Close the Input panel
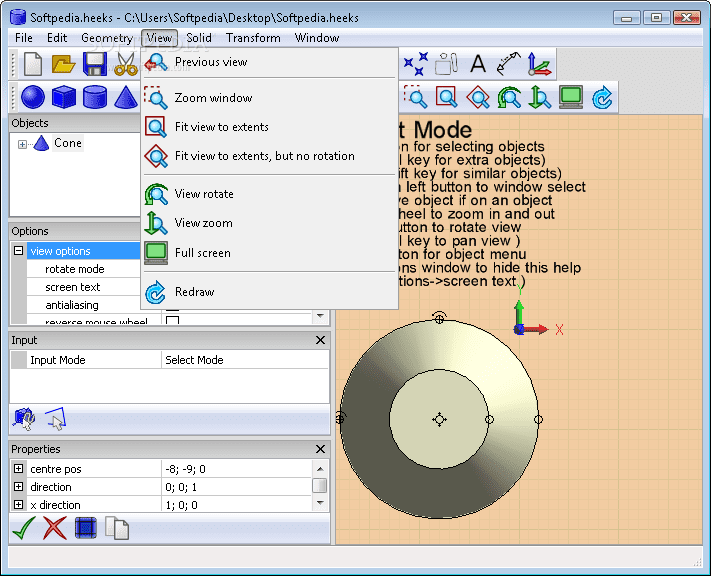Image resolution: width=711 pixels, height=576 pixels. pyautogui.click(x=320, y=340)
